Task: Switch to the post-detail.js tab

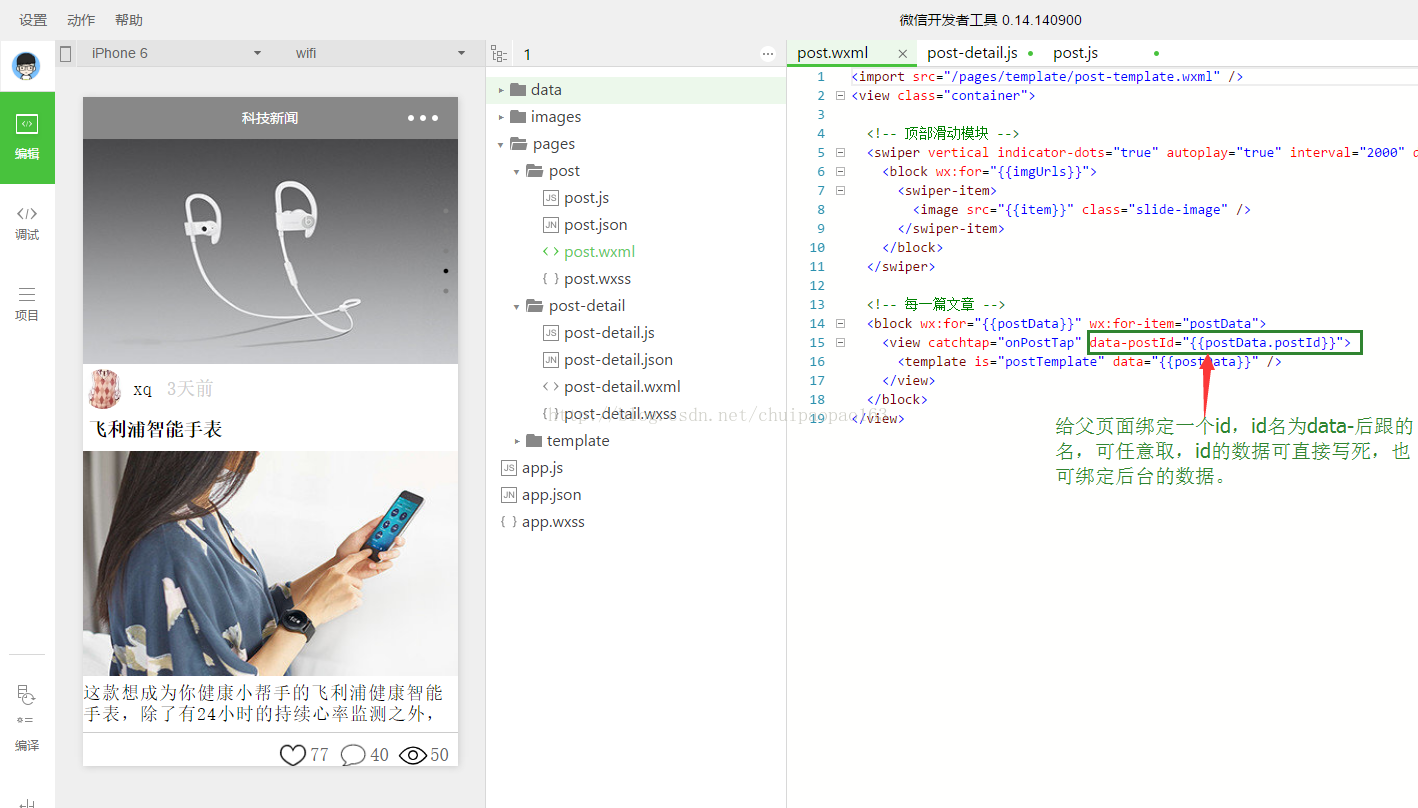Action: (x=972, y=53)
